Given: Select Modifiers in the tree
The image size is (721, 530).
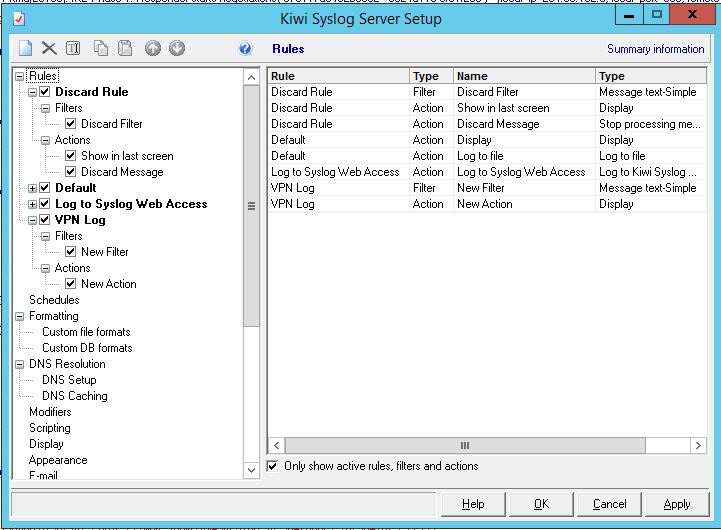Looking at the screenshot, I should [50, 412].
